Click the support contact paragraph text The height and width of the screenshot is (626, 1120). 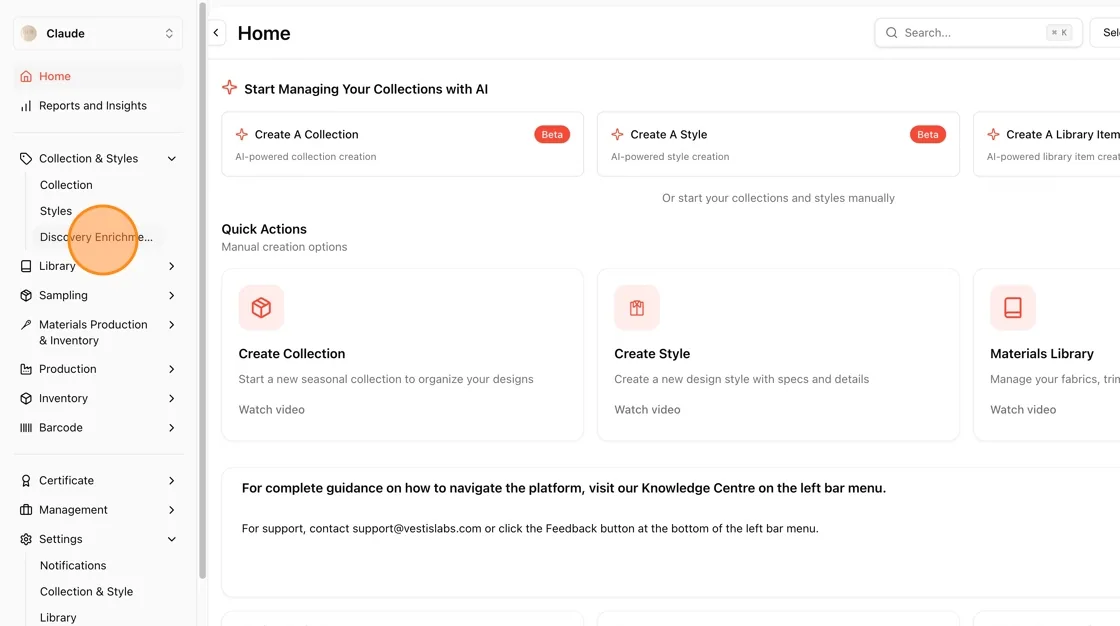pyautogui.click(x=530, y=529)
